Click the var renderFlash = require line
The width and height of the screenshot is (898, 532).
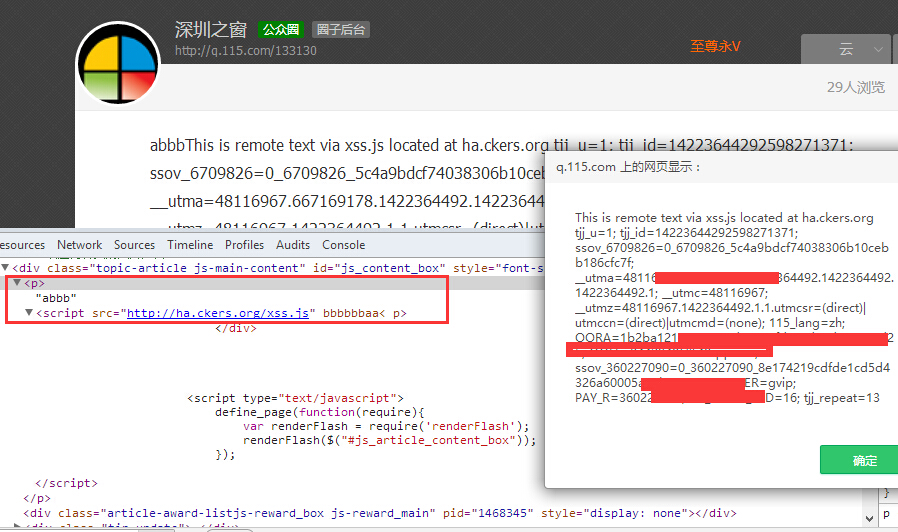click(386, 426)
